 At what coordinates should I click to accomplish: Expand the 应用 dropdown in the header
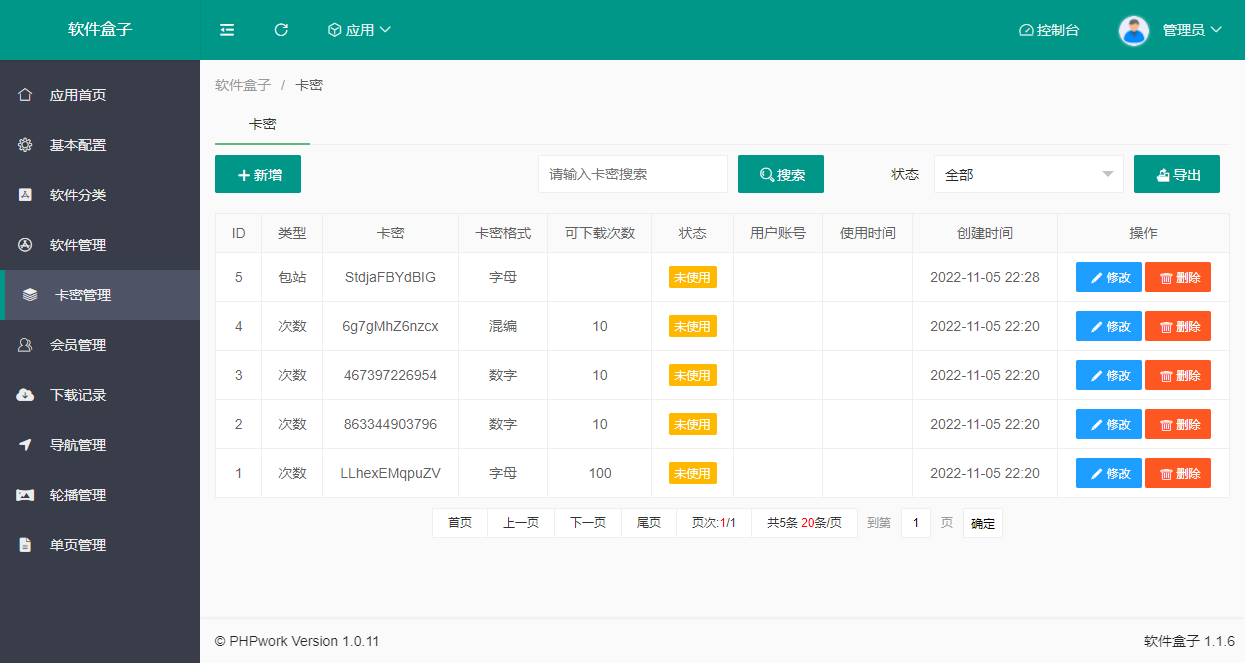(x=359, y=30)
